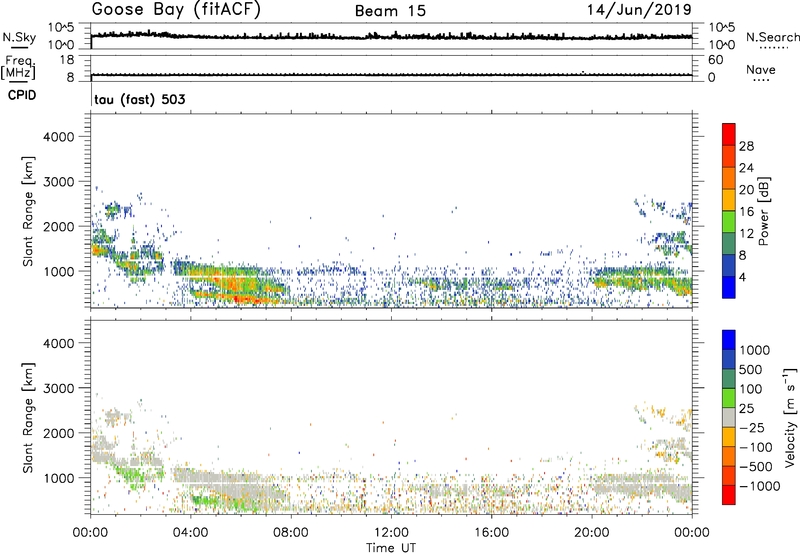This screenshot has height=554, width=800.
Task: Click the 'N.Sky' legend label
Action: (19, 37)
